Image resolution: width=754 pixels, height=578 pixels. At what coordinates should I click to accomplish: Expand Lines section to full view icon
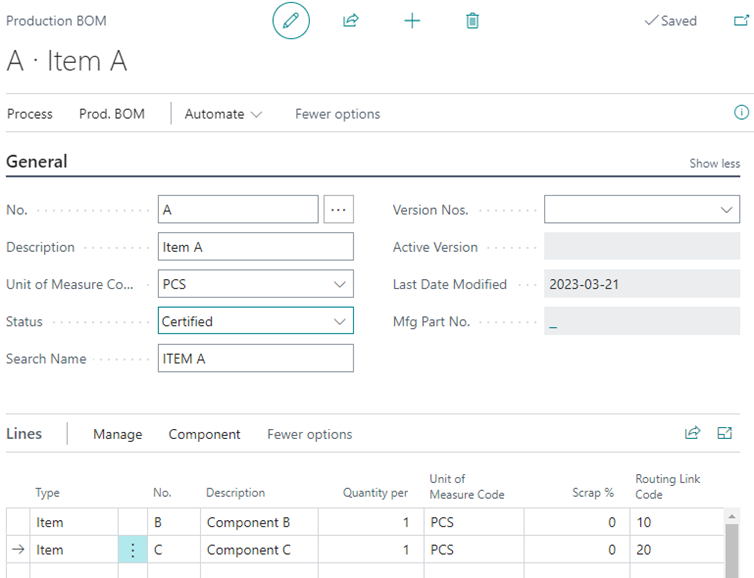pos(725,433)
